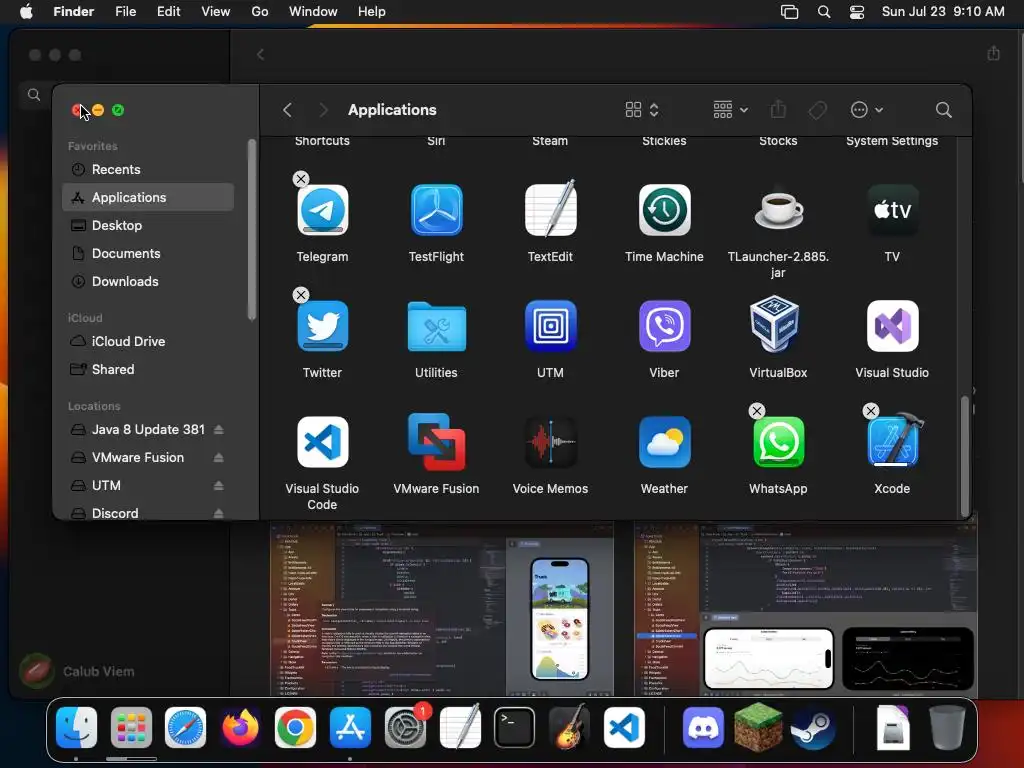Viewport: 1024px width, 768px height.
Task: Open the Window menu
Action: click(313, 12)
